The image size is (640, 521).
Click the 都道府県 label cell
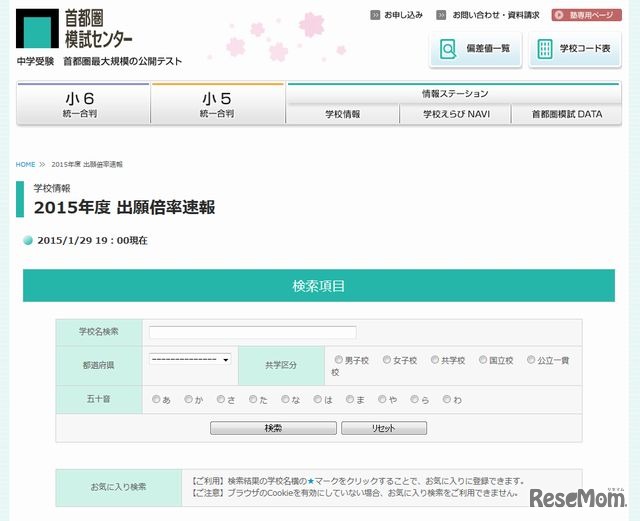pos(99,365)
